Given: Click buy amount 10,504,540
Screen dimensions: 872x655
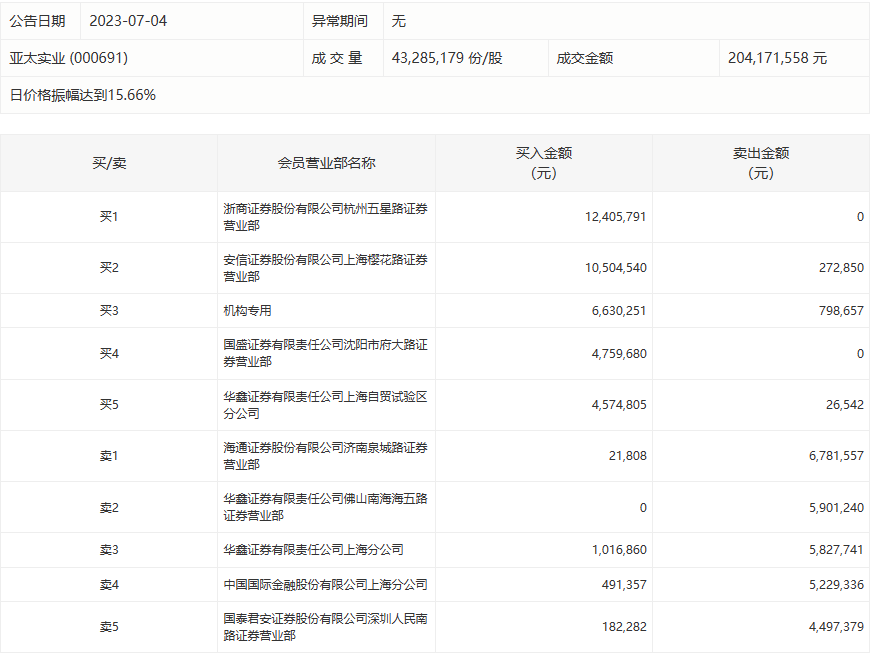Looking at the screenshot, I should [x=615, y=268].
